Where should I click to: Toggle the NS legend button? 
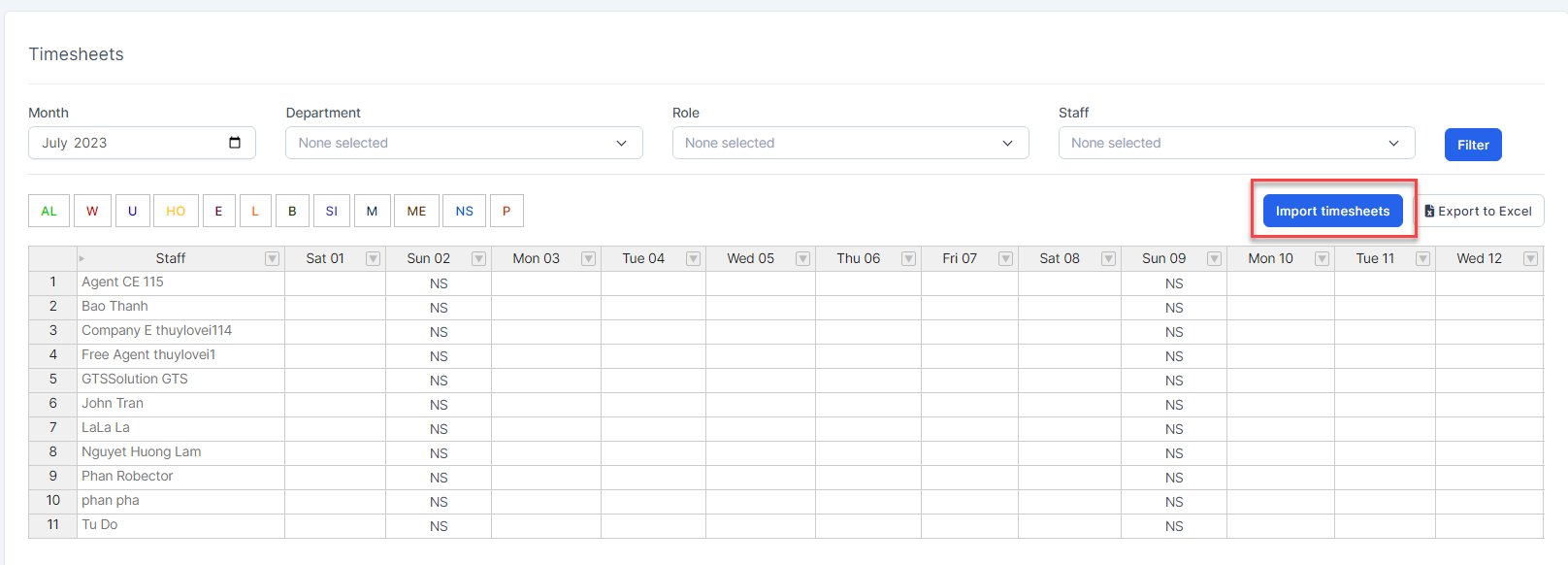tap(465, 211)
